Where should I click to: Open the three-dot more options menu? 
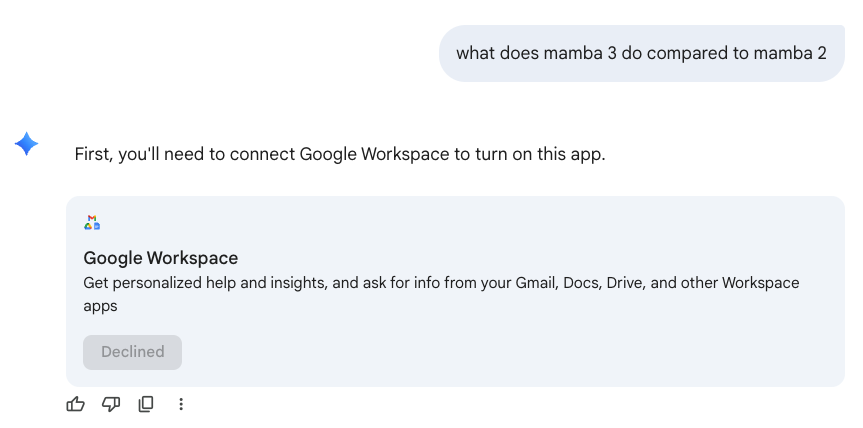[x=181, y=404]
